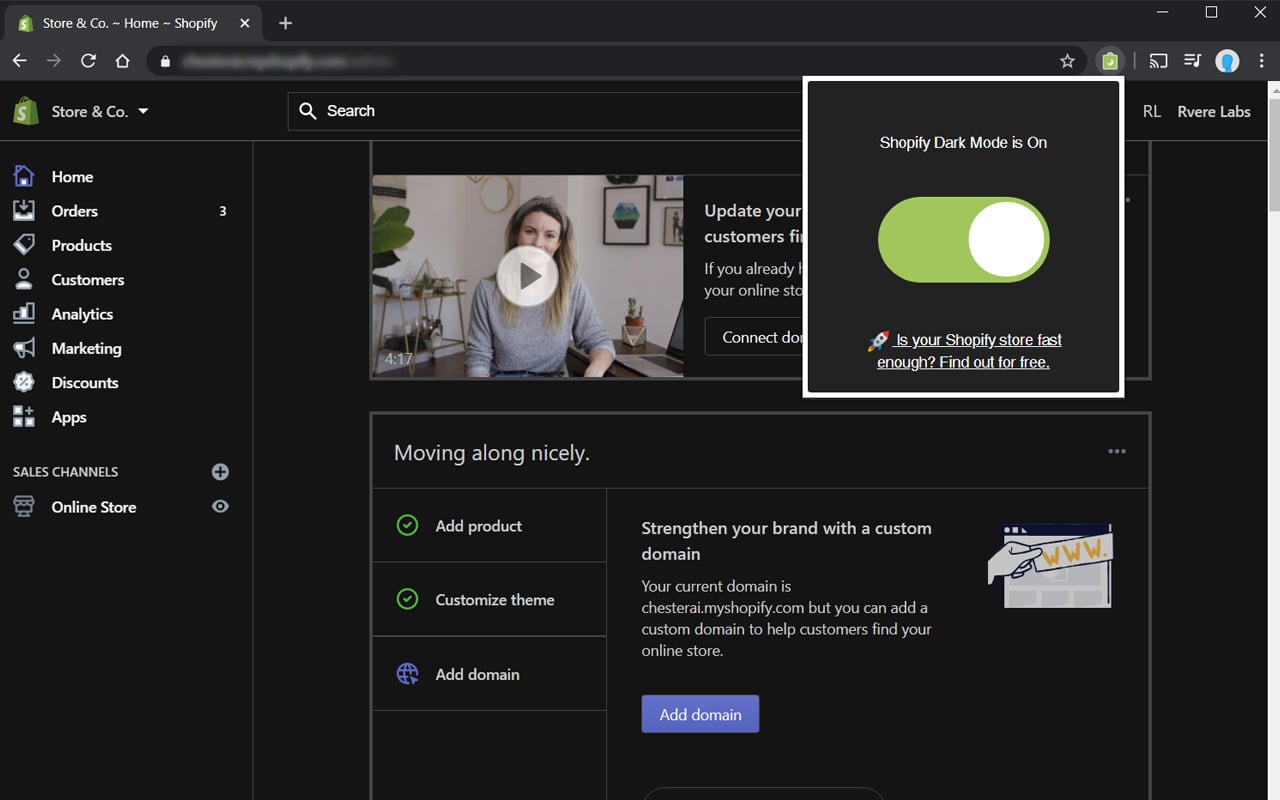Add a new sales channel
This screenshot has width=1280, height=800.
[220, 471]
